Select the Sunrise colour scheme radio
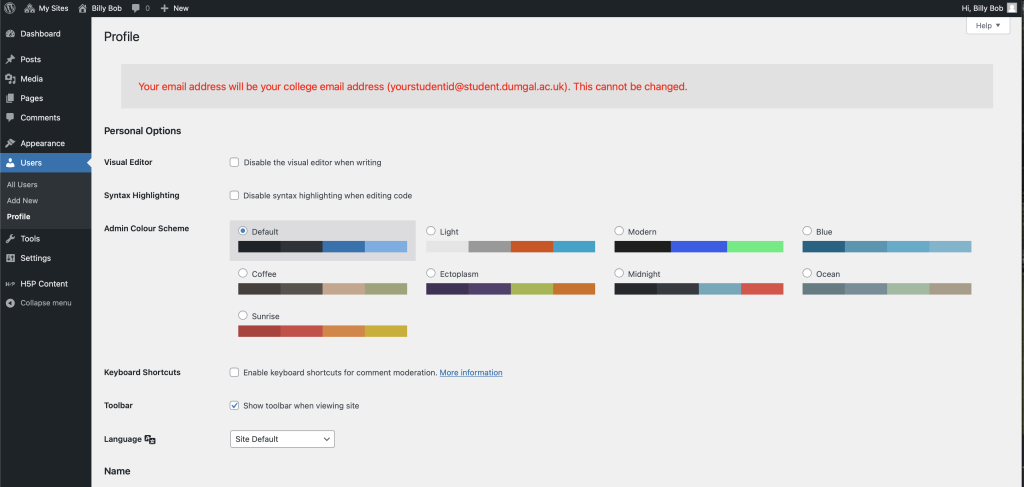Screen dimensions: 1024x487 pyautogui.click(x=243, y=316)
